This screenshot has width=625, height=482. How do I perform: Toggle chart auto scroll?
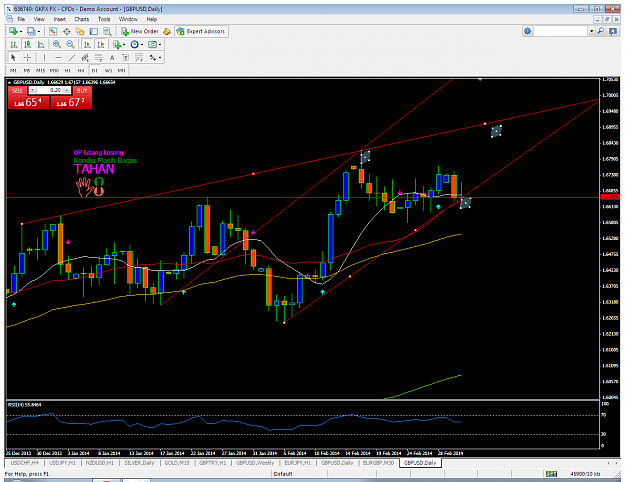(87, 45)
